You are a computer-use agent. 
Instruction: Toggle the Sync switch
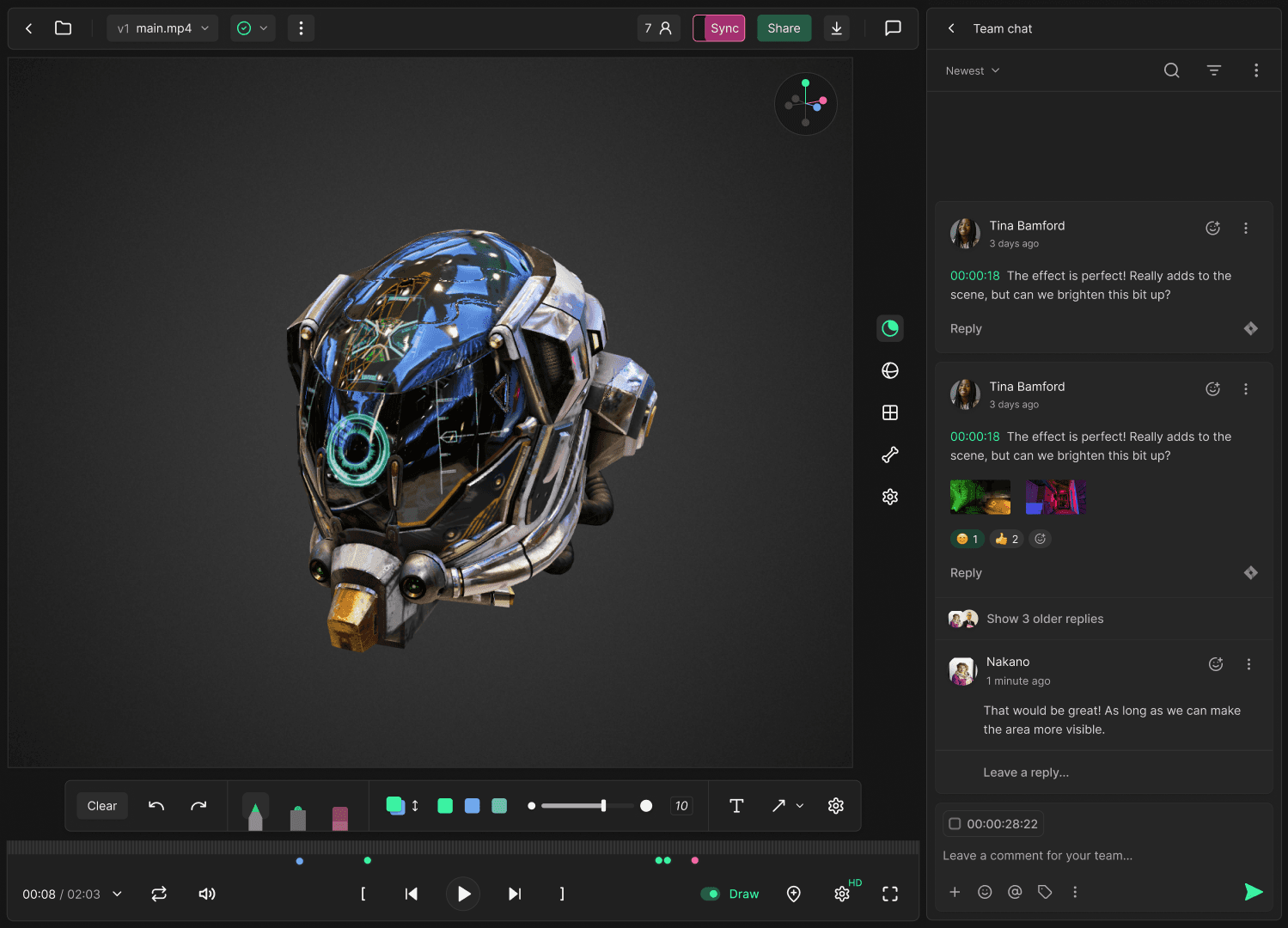click(719, 28)
